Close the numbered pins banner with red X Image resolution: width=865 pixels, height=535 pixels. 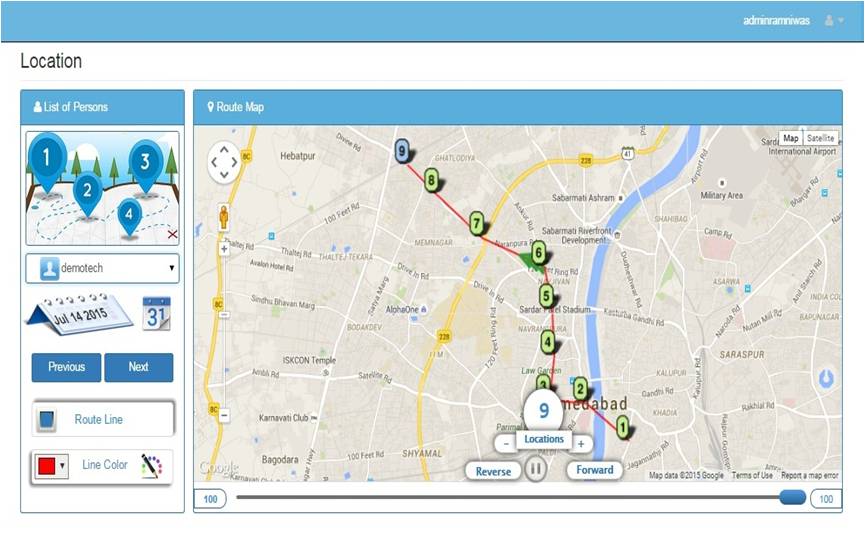tap(173, 234)
